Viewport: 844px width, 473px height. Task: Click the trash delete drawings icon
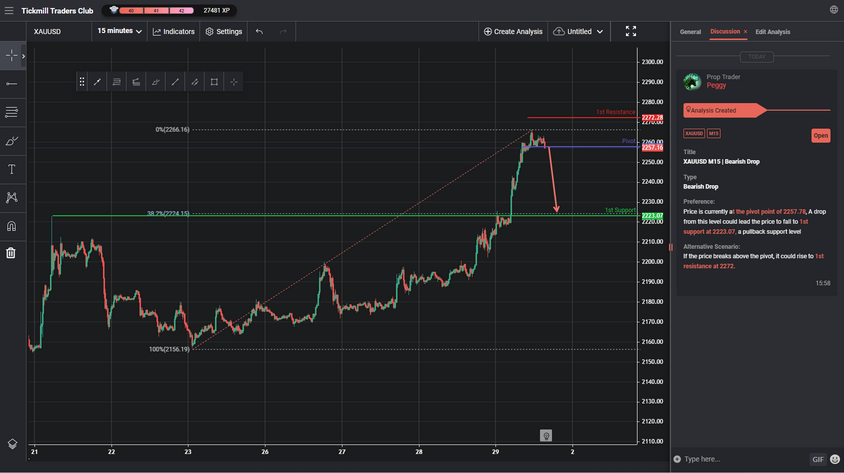(11, 253)
